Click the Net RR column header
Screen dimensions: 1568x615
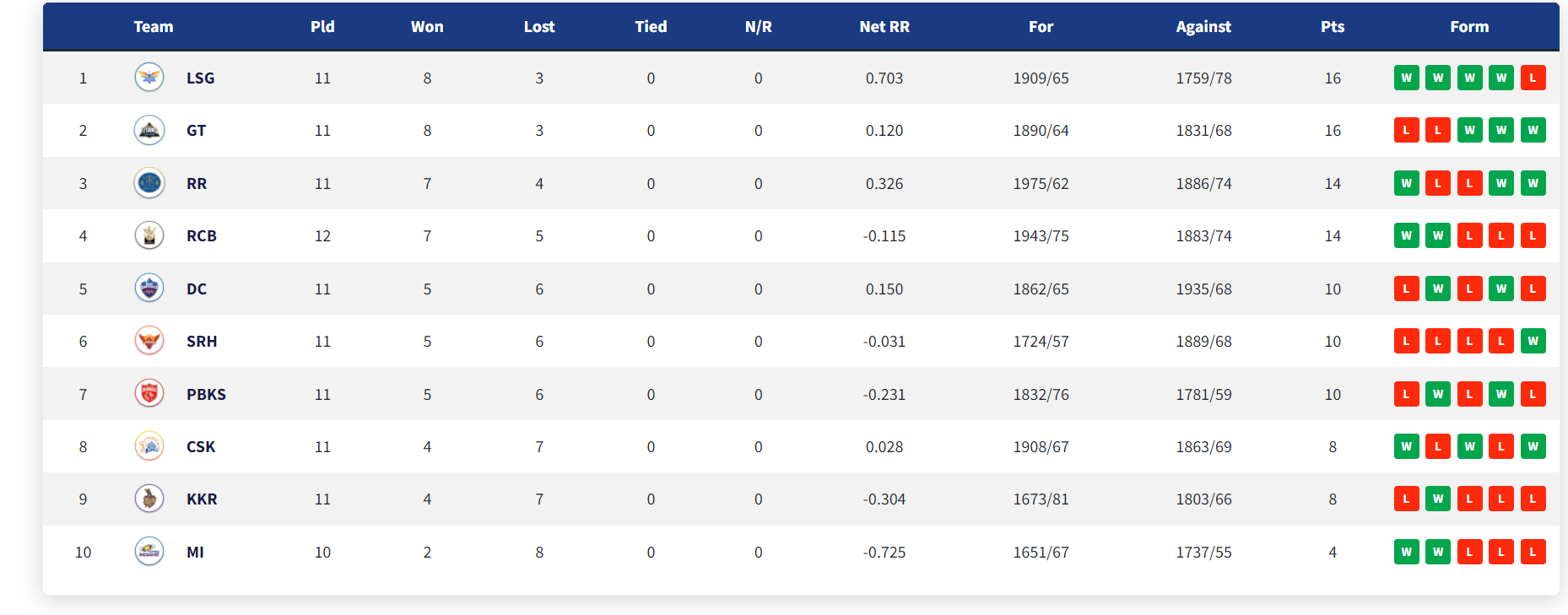(884, 26)
